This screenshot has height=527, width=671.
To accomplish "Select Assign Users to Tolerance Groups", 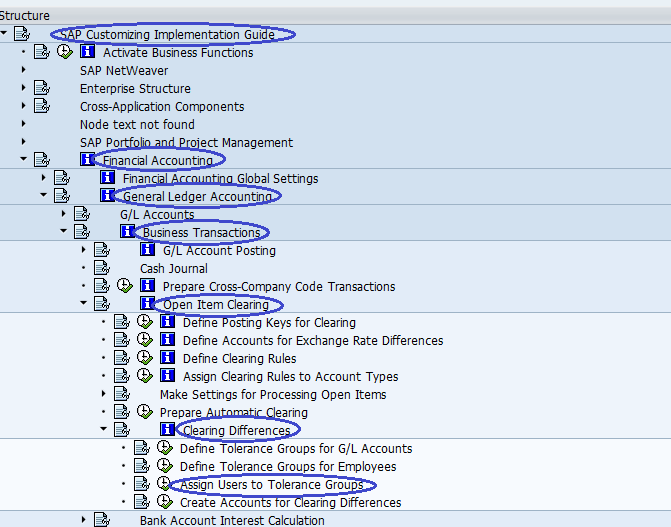I will tap(271, 484).
